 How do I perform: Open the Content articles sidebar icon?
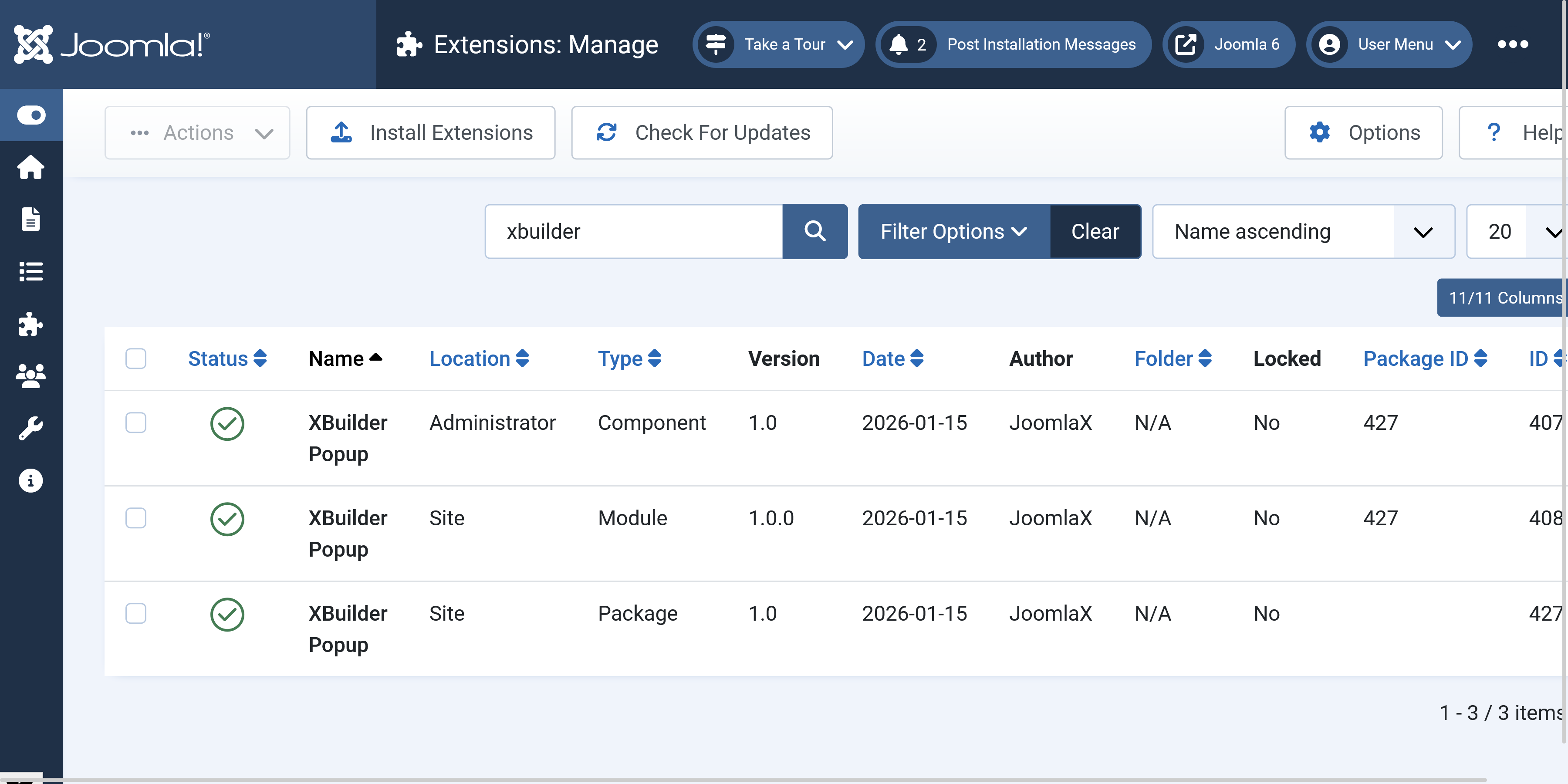click(x=30, y=220)
